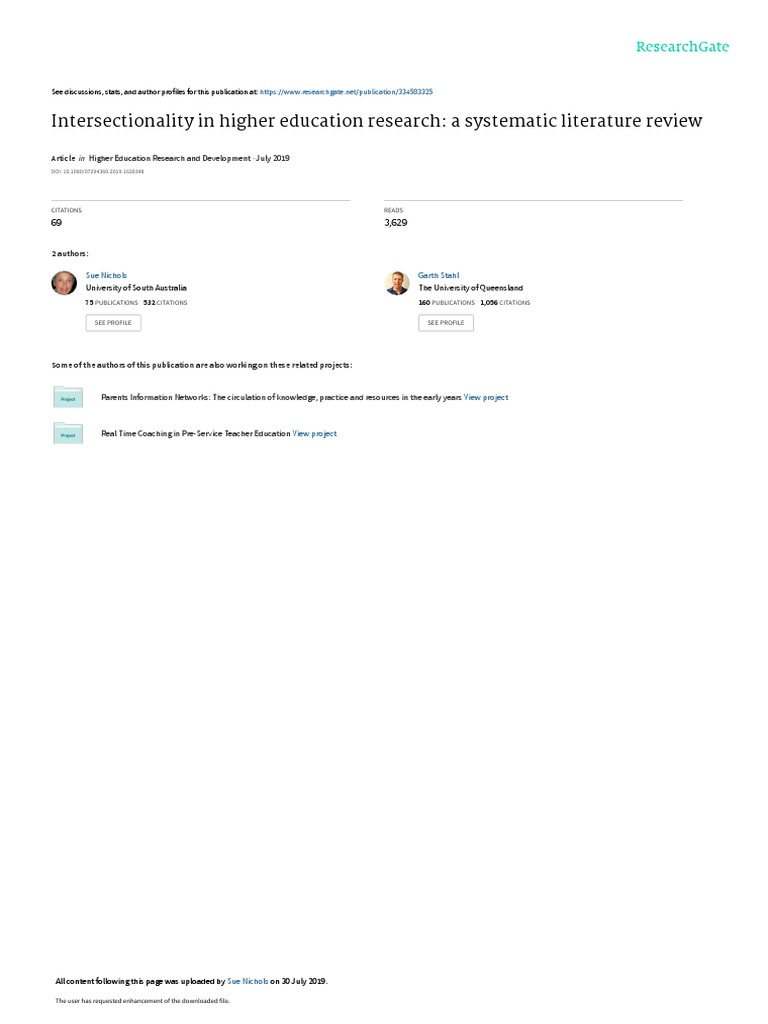Click the citations count 69

(x=57, y=223)
